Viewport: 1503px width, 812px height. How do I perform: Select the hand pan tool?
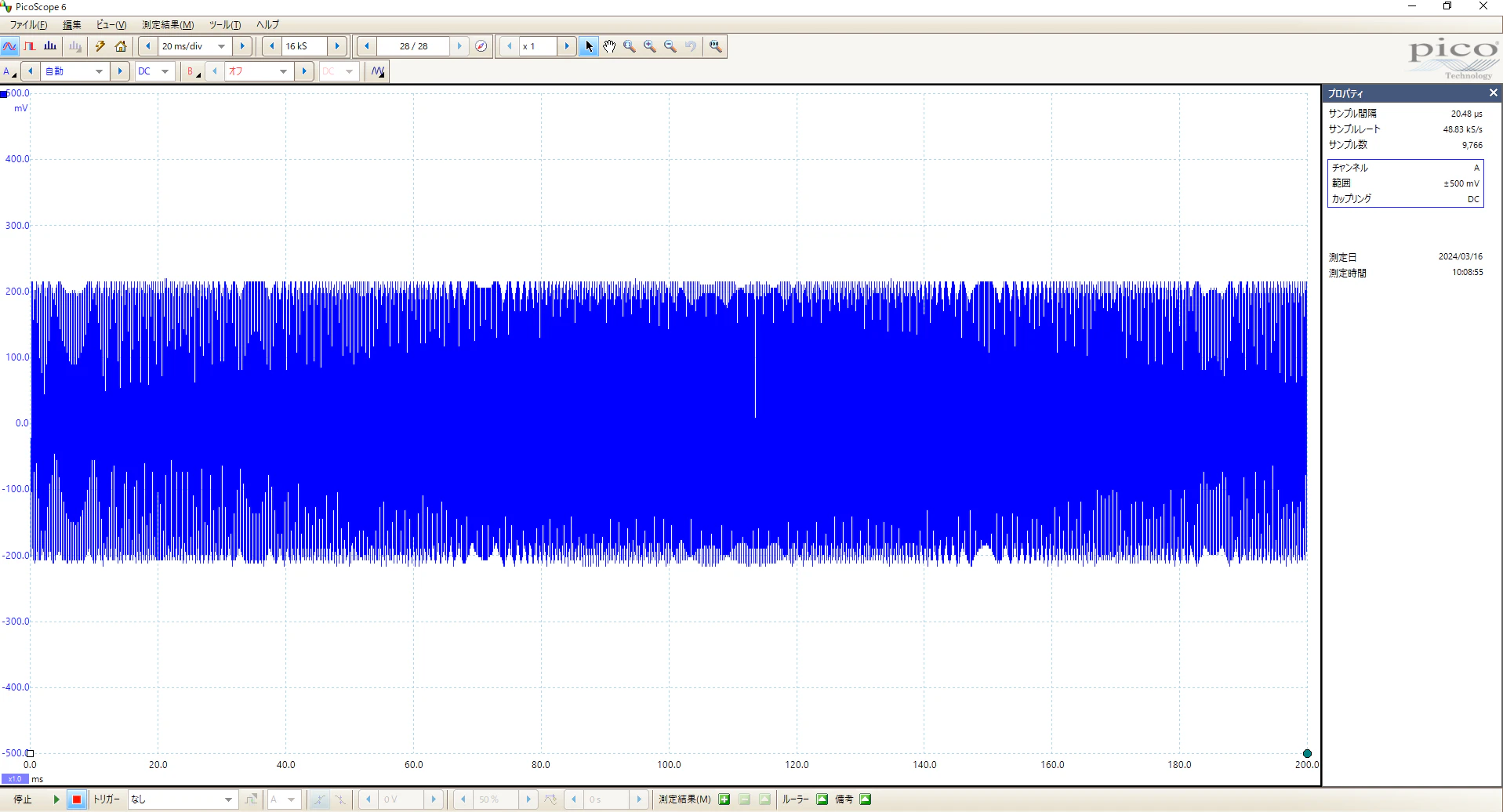(x=609, y=46)
